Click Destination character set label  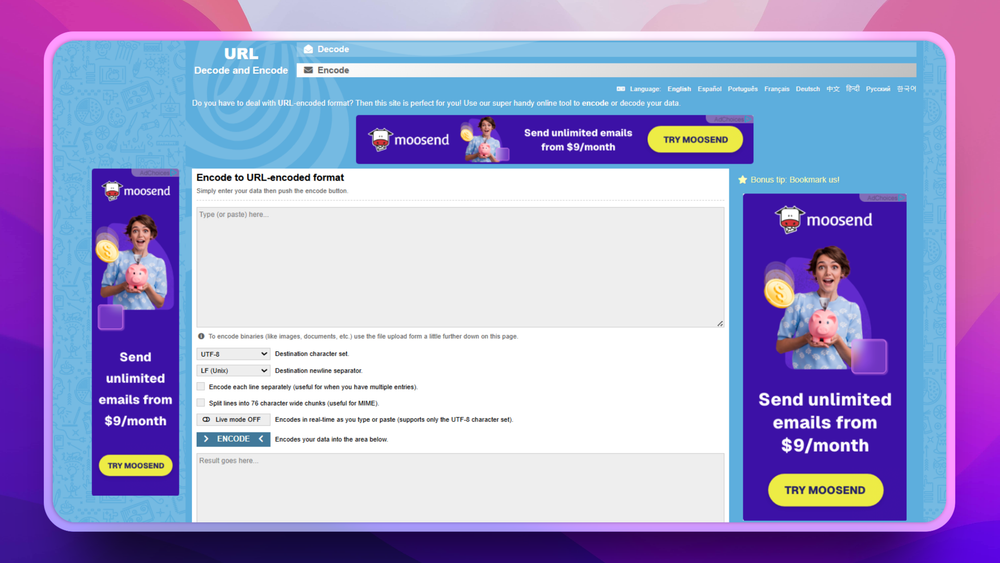click(312, 354)
